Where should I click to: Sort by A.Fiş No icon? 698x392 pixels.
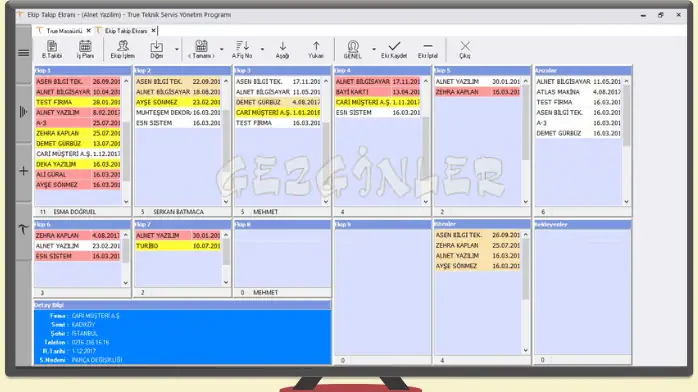(242, 49)
